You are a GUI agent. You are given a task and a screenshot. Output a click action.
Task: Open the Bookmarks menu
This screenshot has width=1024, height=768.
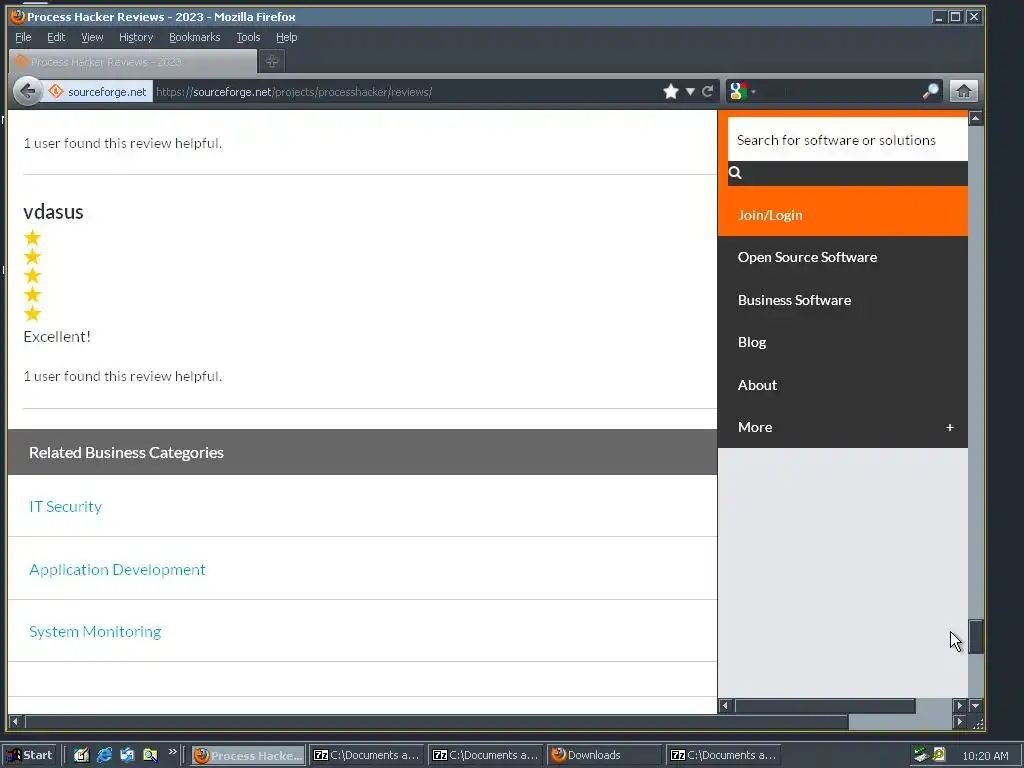click(x=195, y=37)
